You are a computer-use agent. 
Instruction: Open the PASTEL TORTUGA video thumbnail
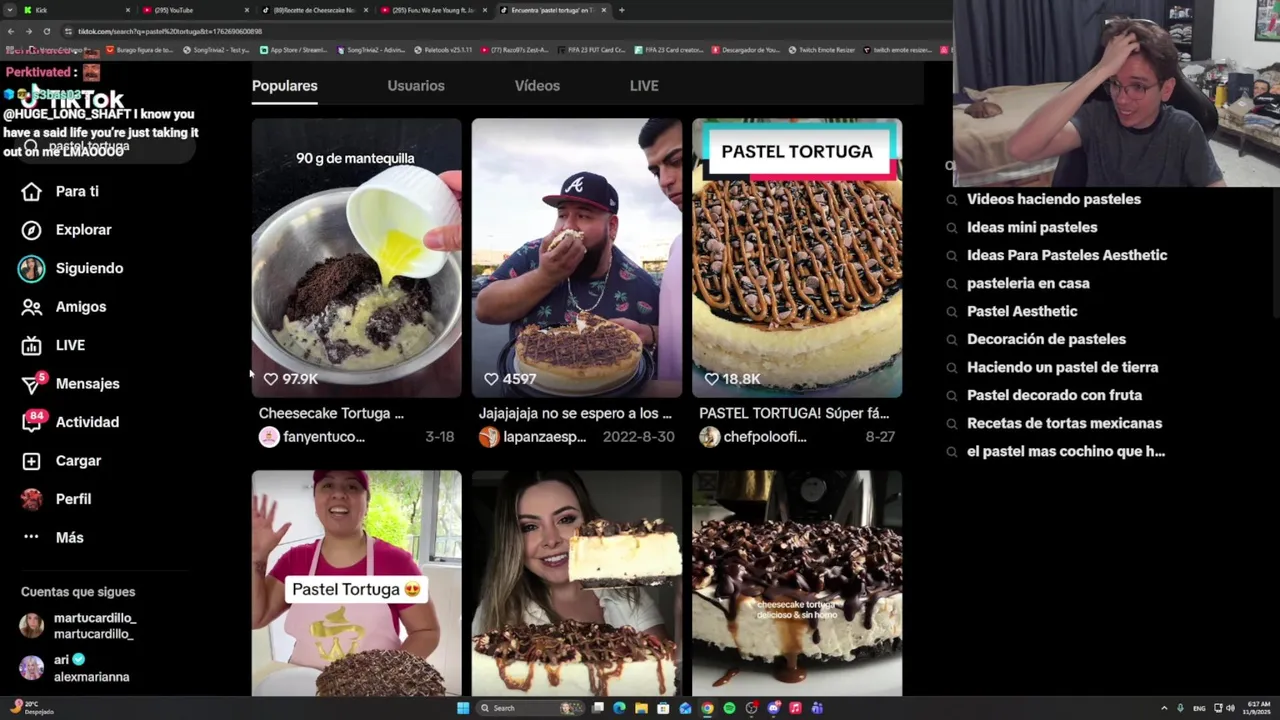[x=797, y=258]
